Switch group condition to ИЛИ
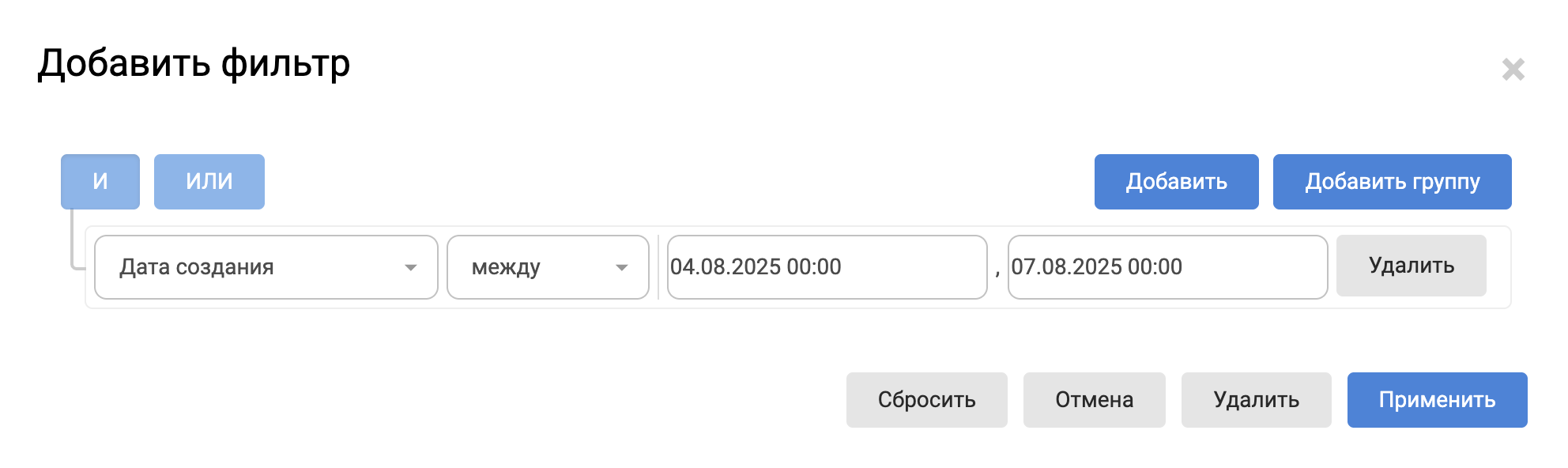 (209, 182)
